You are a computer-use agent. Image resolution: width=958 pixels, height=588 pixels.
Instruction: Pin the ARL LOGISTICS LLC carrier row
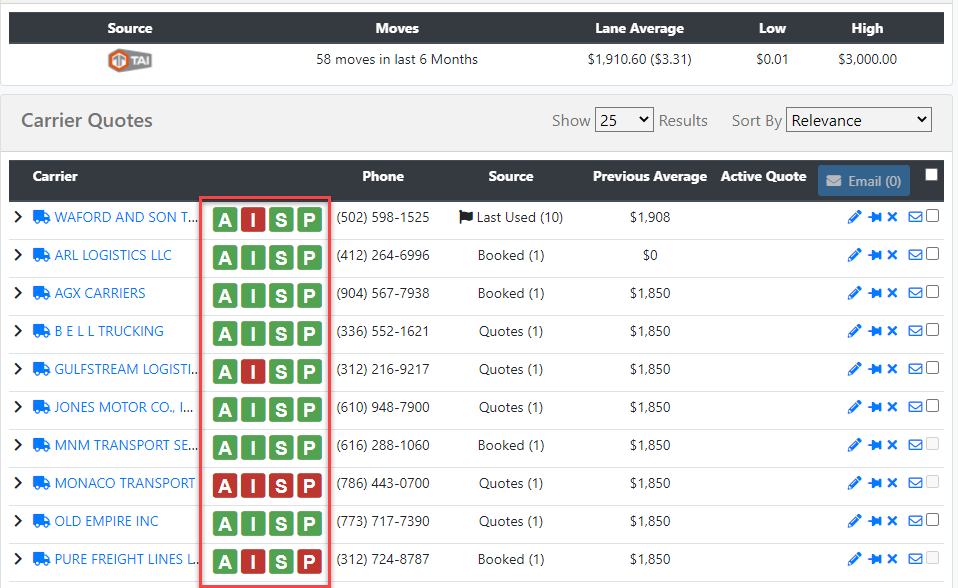click(875, 255)
